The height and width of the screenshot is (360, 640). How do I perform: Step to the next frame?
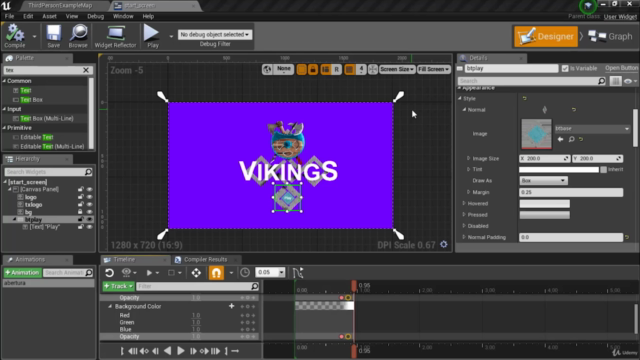[193, 351]
